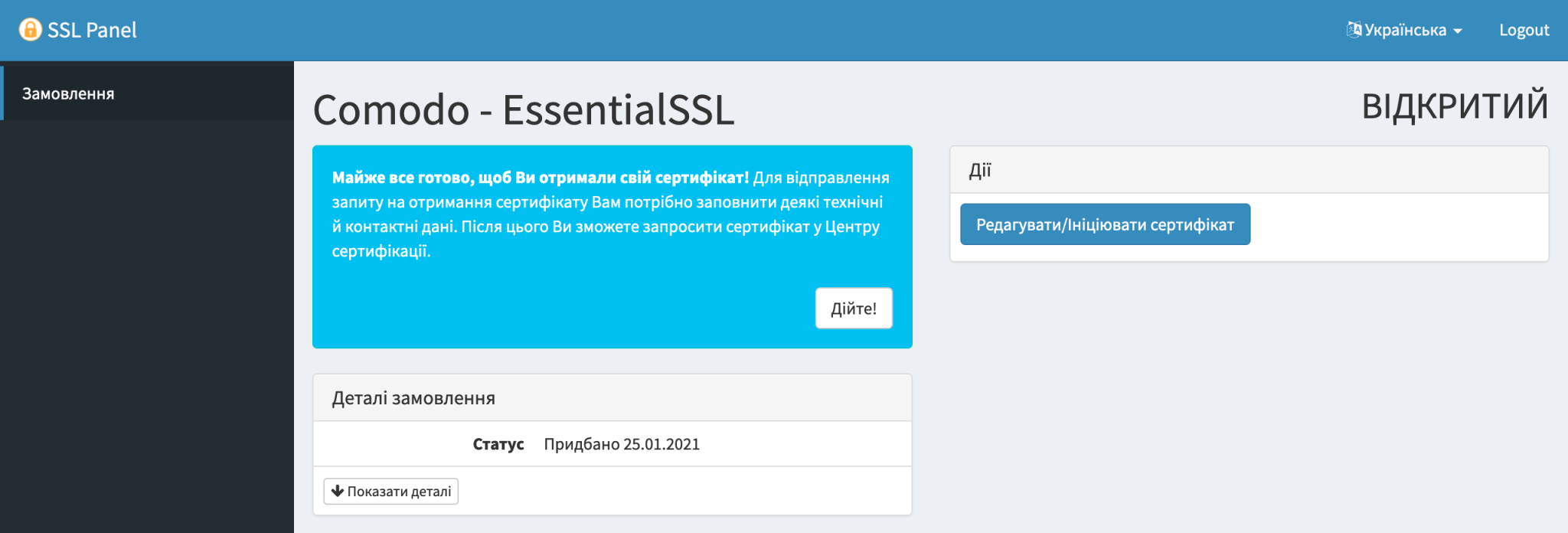Click the Деталі замовлення panel header

click(x=413, y=397)
